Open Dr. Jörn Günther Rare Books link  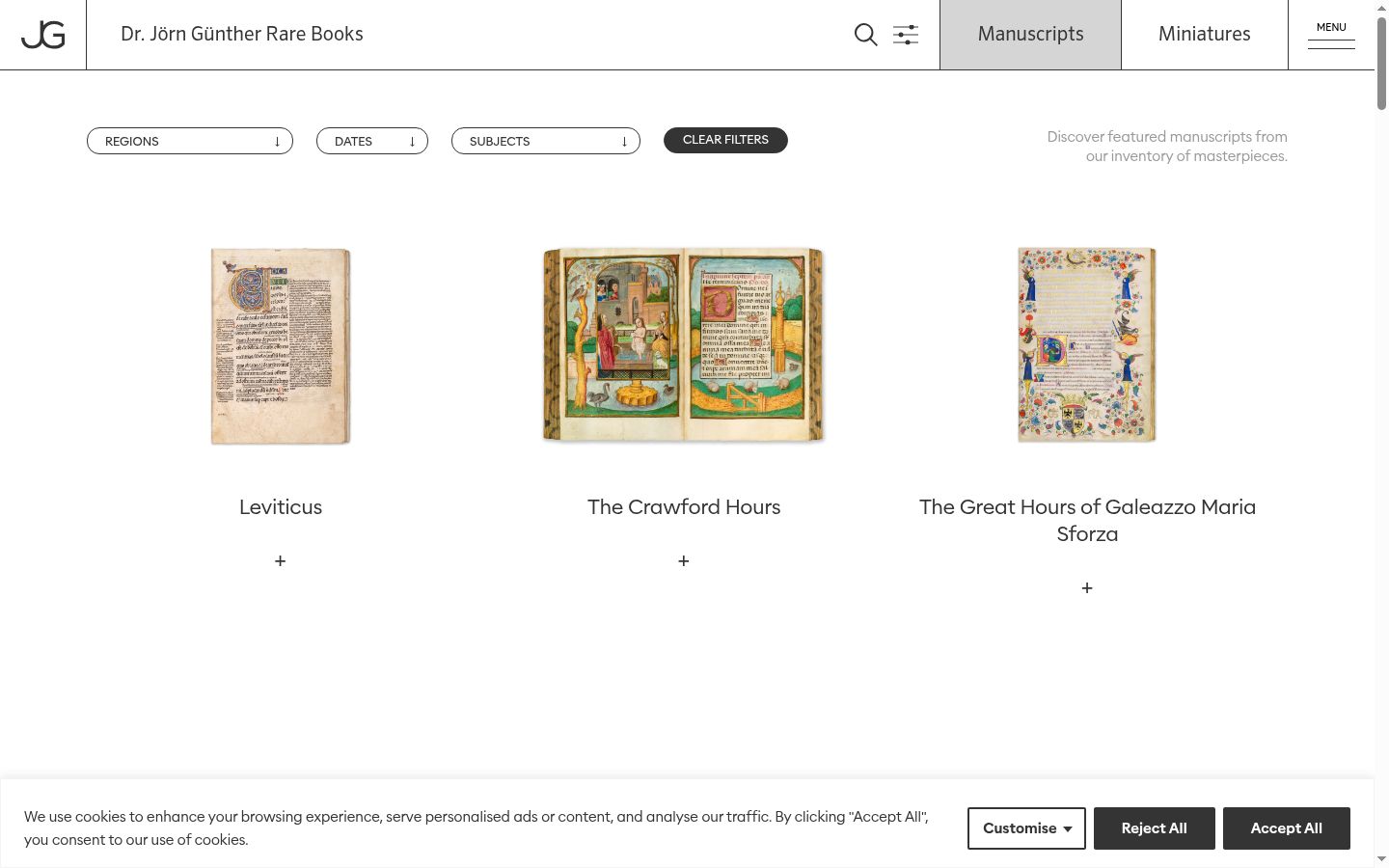242,34
